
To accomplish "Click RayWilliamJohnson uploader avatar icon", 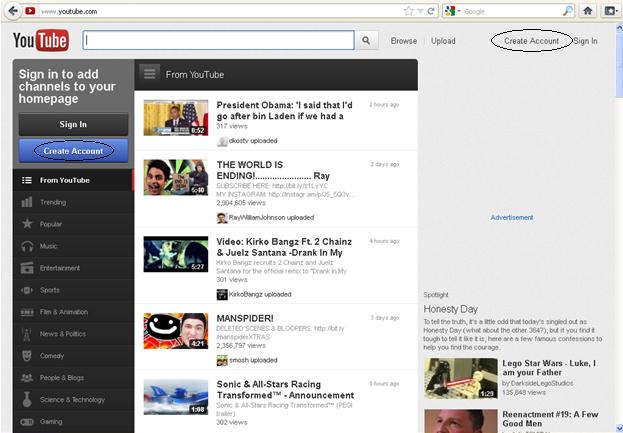I will [222, 218].
